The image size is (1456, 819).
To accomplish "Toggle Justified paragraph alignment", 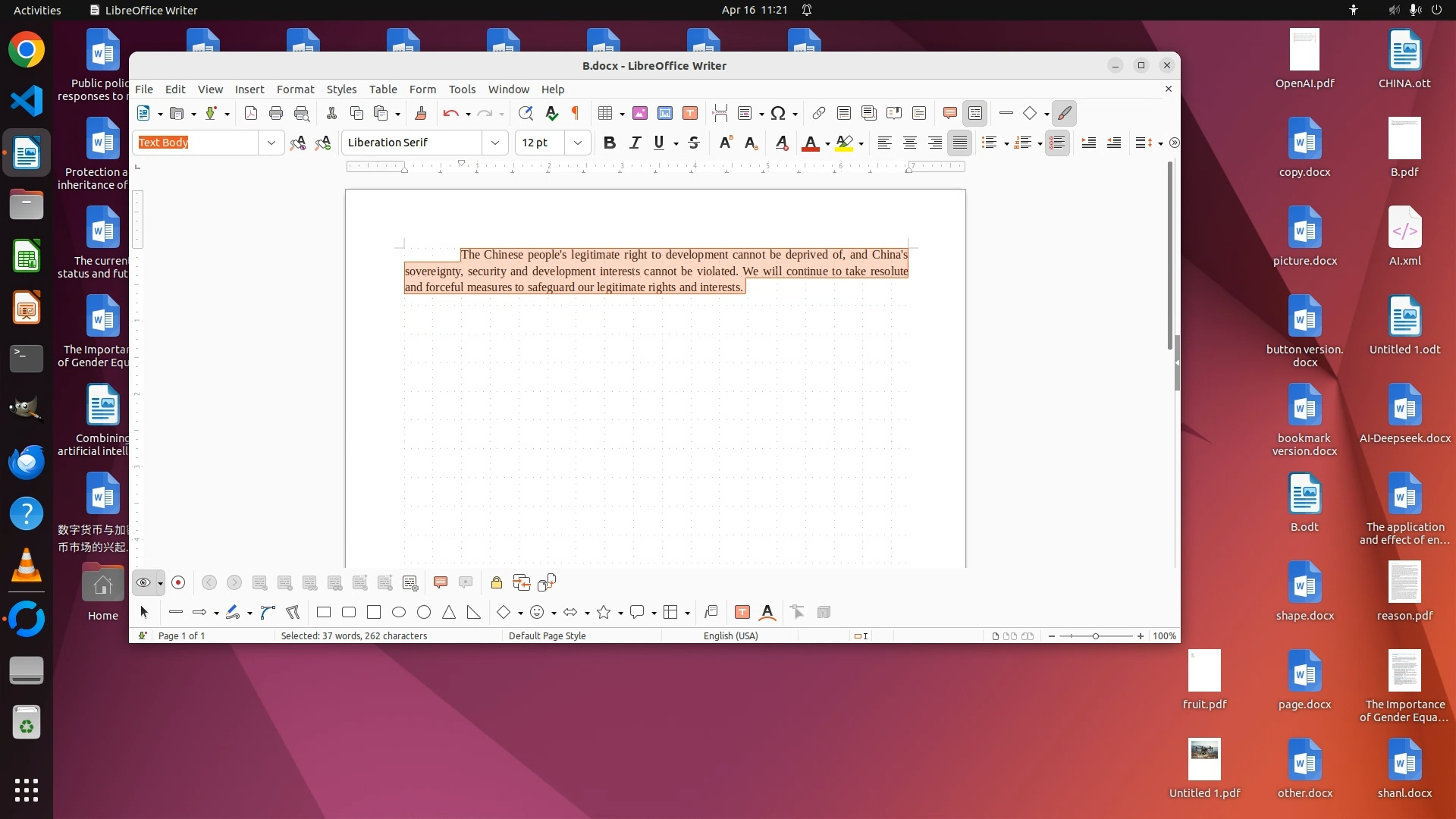I will [x=960, y=143].
